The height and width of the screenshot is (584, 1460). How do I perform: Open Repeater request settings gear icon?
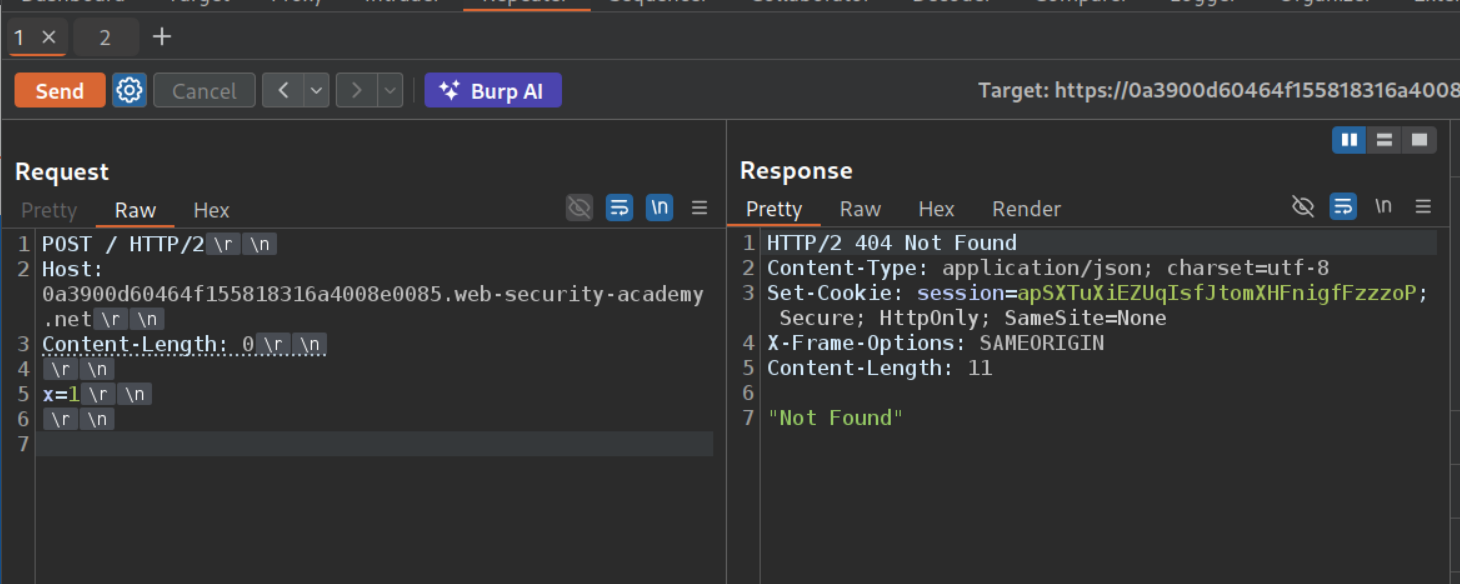click(x=129, y=90)
